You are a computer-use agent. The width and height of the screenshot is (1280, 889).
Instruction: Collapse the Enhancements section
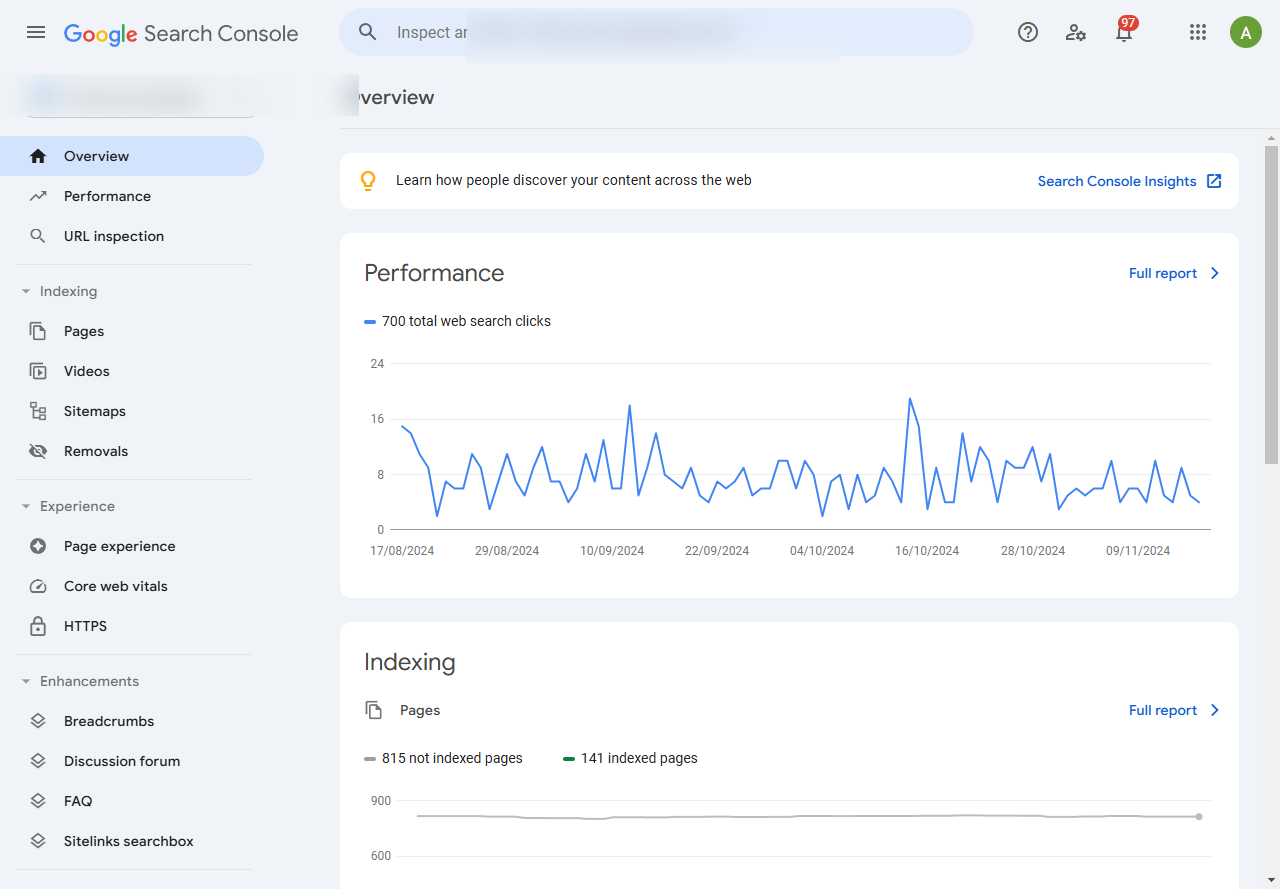(26, 681)
